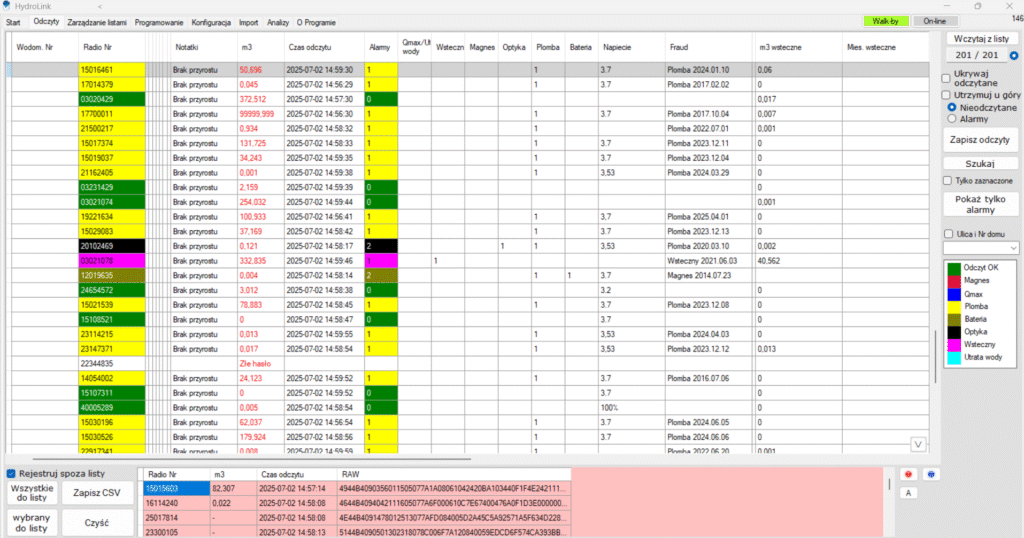Select the 'Alarmy' radio button
This screenshot has height=538, width=1024.
coord(951,118)
